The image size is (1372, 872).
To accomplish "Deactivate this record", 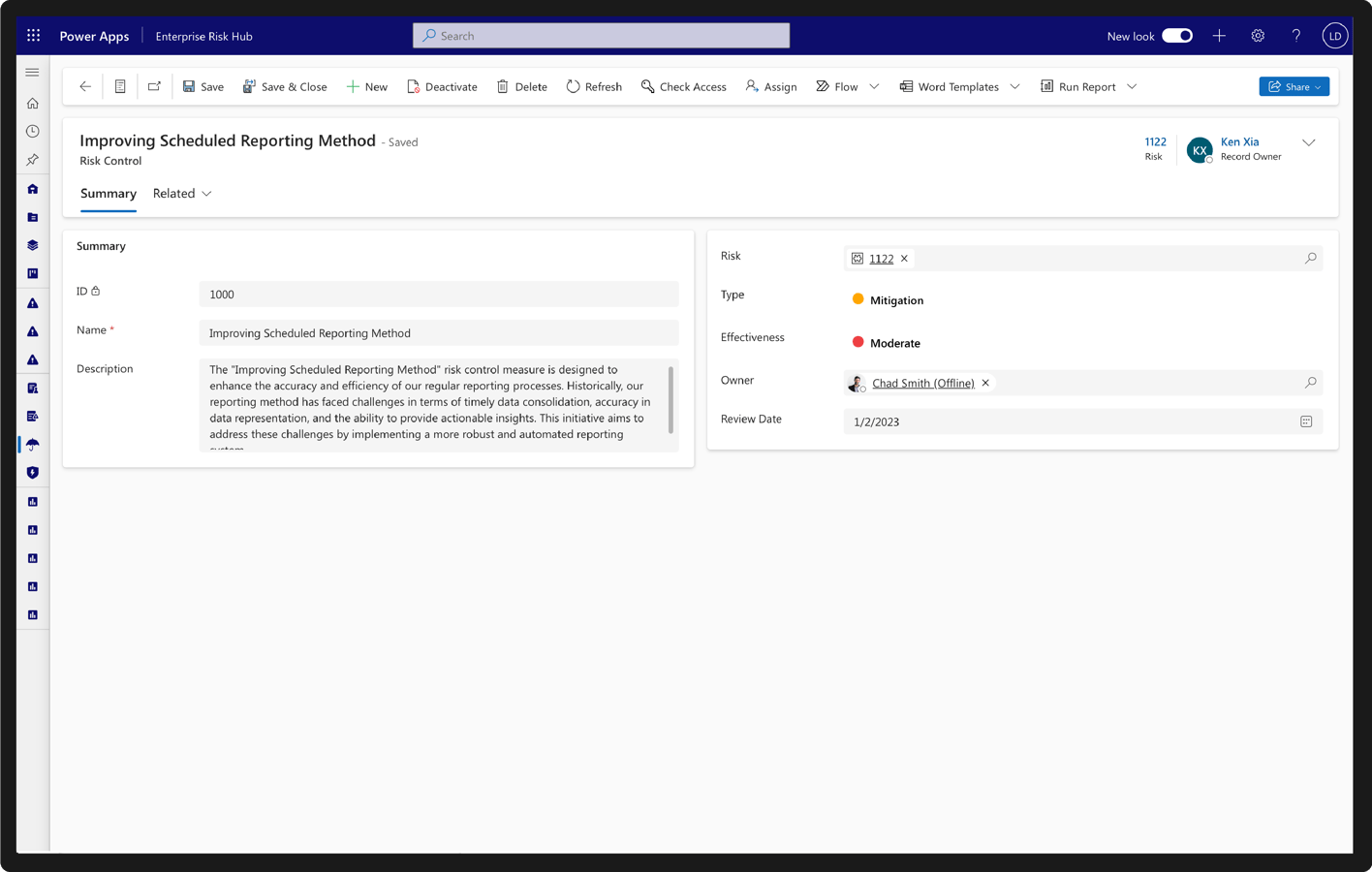I will click(442, 86).
